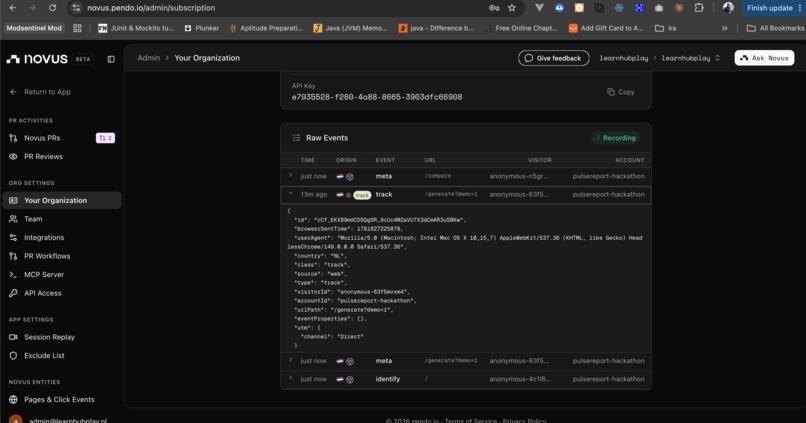
Task: Click origin globe icon in meta /compare row
Action: click(350, 176)
